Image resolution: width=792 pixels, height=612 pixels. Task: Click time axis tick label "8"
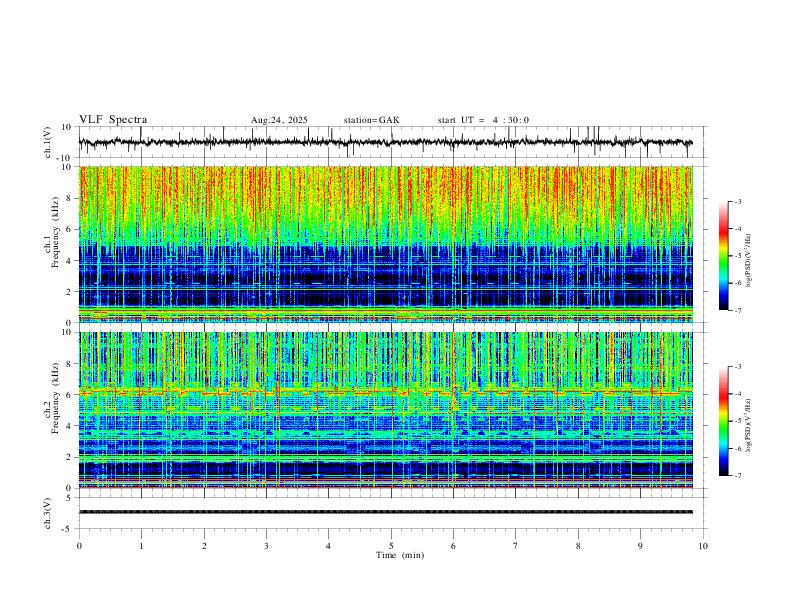click(x=578, y=546)
